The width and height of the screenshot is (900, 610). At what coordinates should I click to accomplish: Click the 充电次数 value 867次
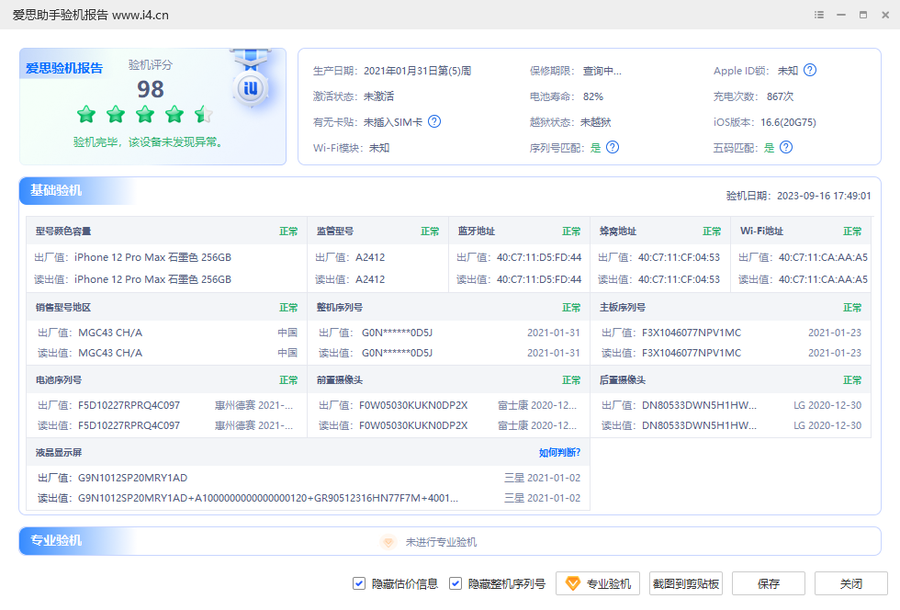780,96
